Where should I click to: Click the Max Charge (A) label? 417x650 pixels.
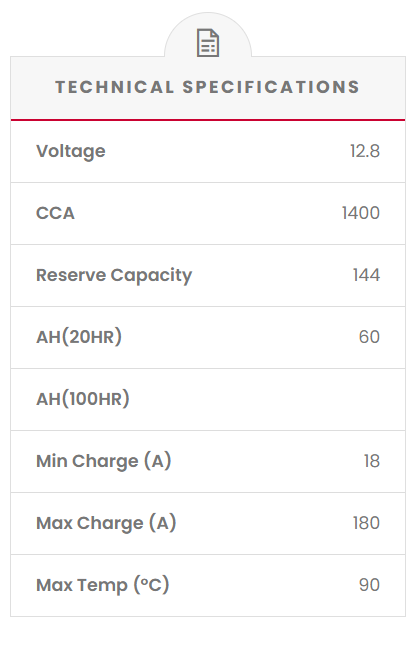tap(106, 523)
